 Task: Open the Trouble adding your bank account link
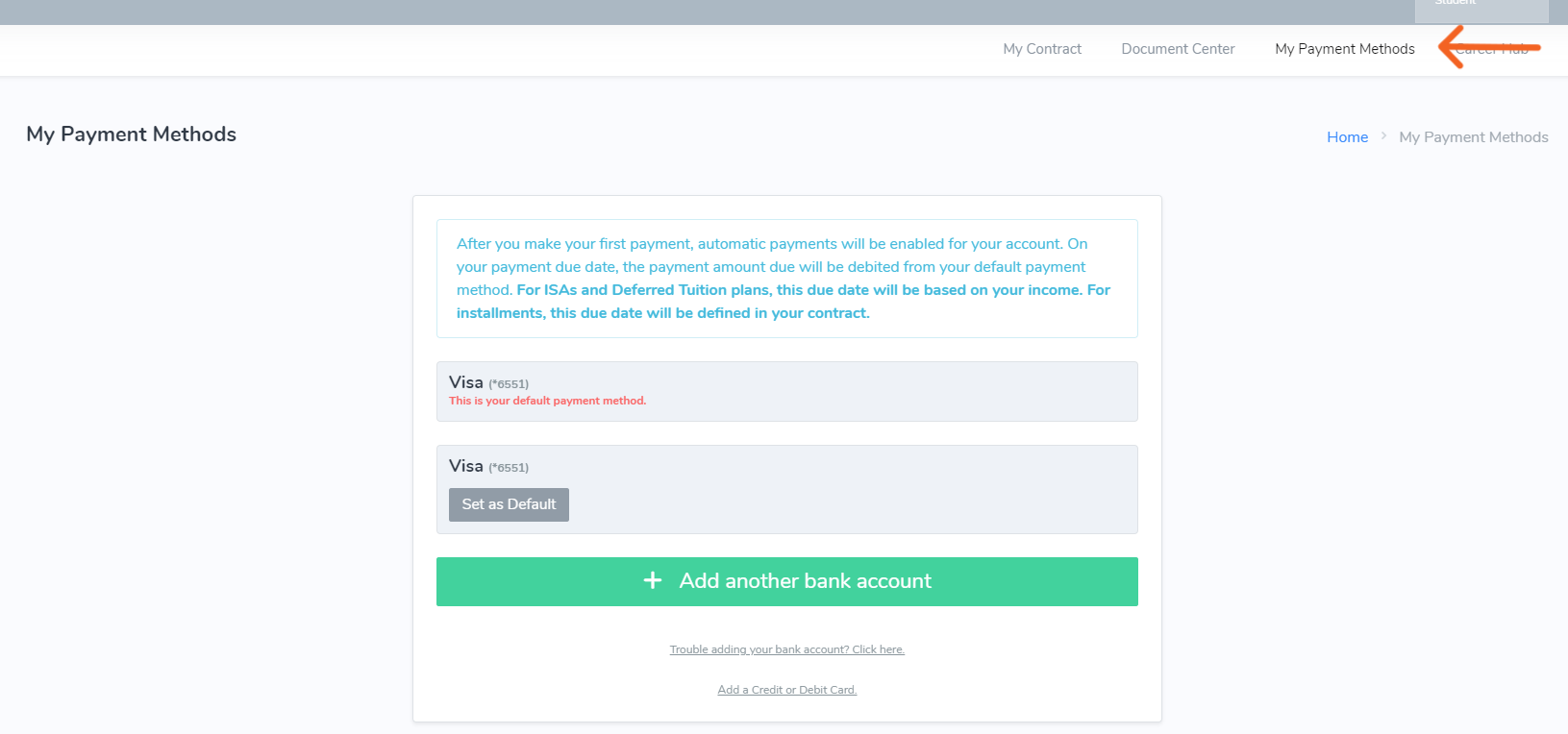click(x=786, y=649)
